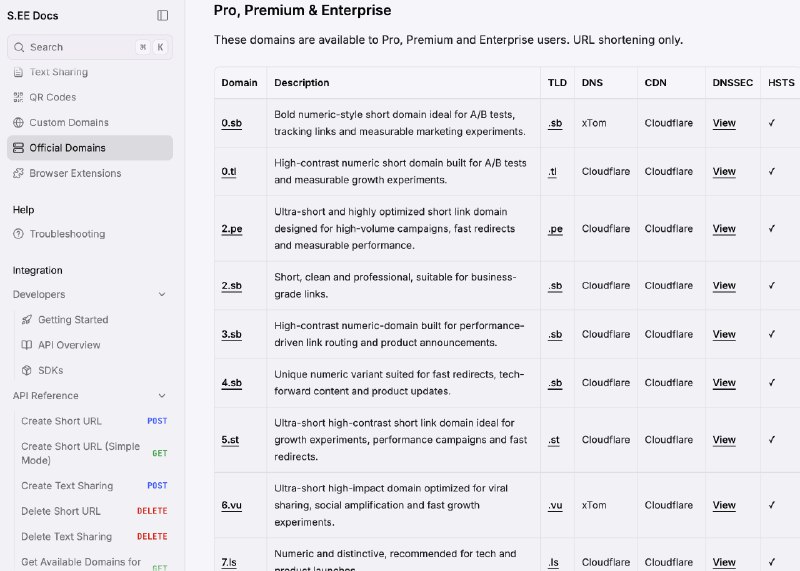Go to S.EE Docs home title

point(32,15)
